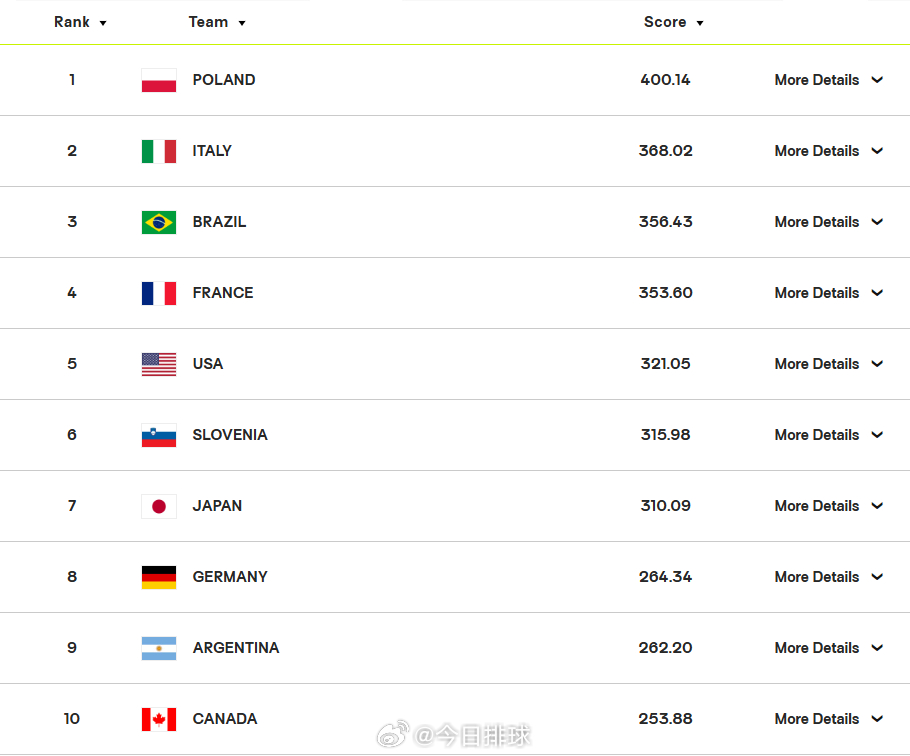
Task: Select the ARGENTINA team name
Action: click(x=236, y=648)
